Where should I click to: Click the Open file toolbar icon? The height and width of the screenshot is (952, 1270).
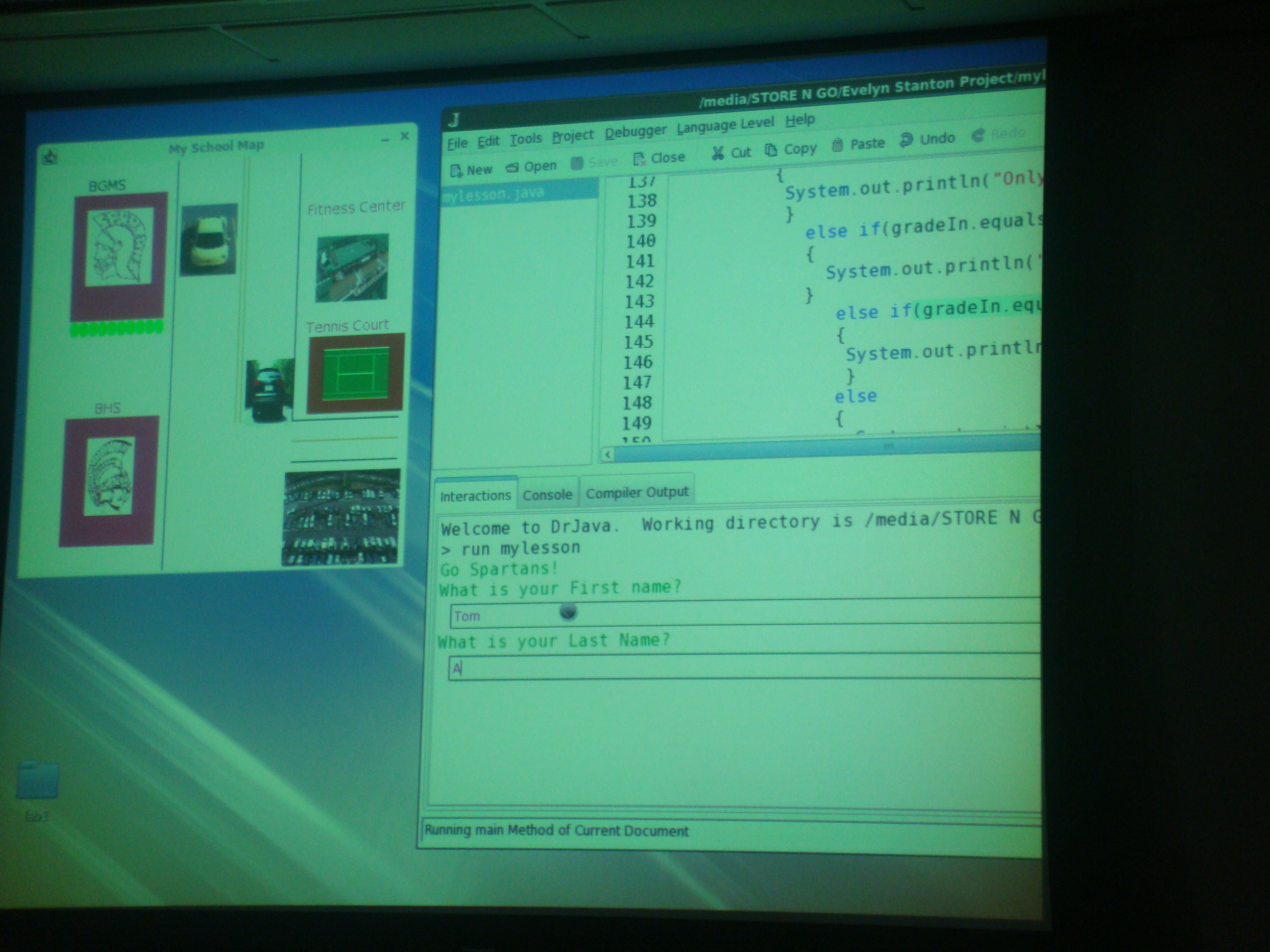[512, 167]
